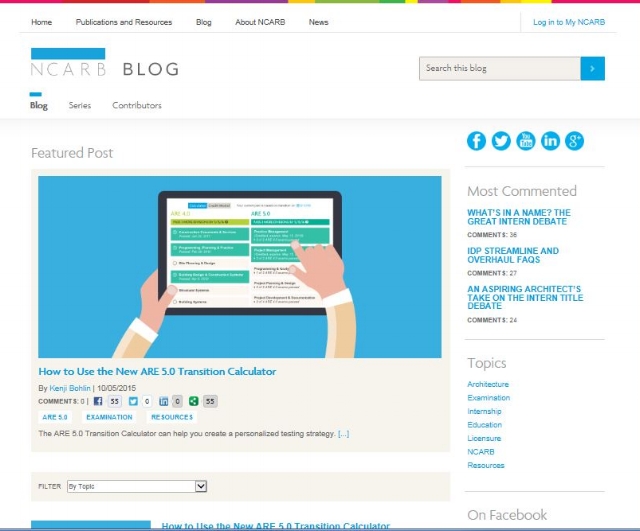Image resolution: width=640 pixels, height=531 pixels.
Task: Click the green ShareThis icon
Action: tap(194, 401)
